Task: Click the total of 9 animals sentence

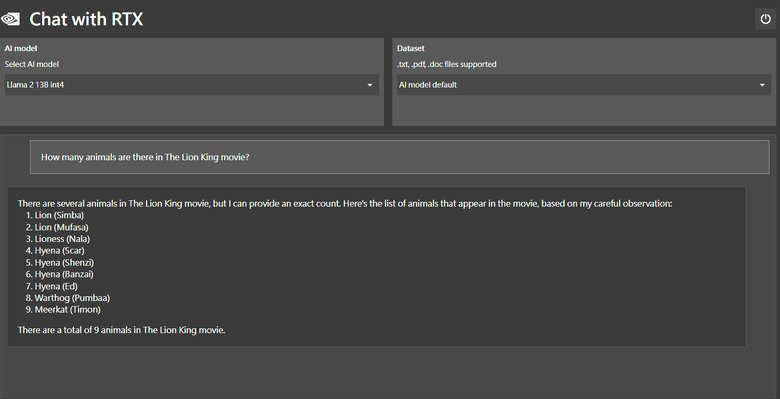Action: point(121,330)
